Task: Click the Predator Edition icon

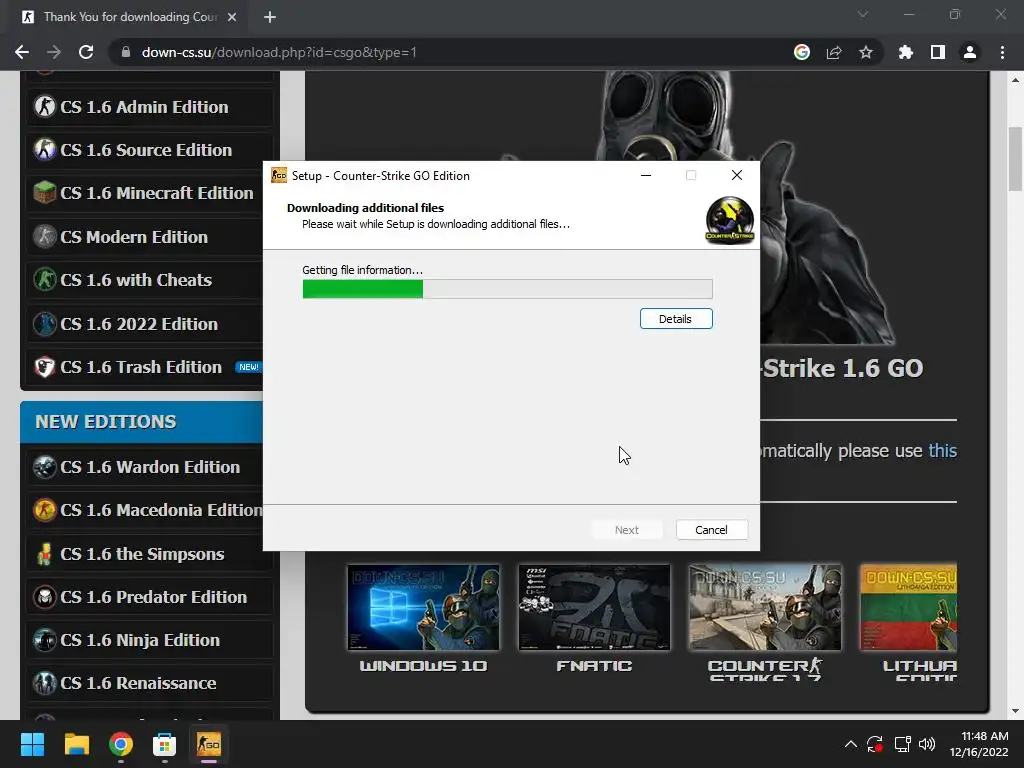Action: [x=44, y=597]
